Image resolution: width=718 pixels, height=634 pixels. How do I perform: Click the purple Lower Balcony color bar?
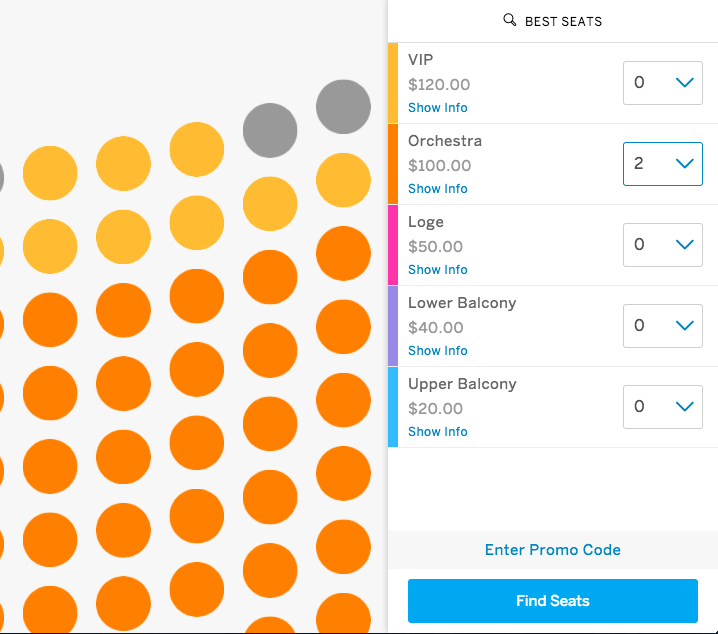pyautogui.click(x=393, y=326)
